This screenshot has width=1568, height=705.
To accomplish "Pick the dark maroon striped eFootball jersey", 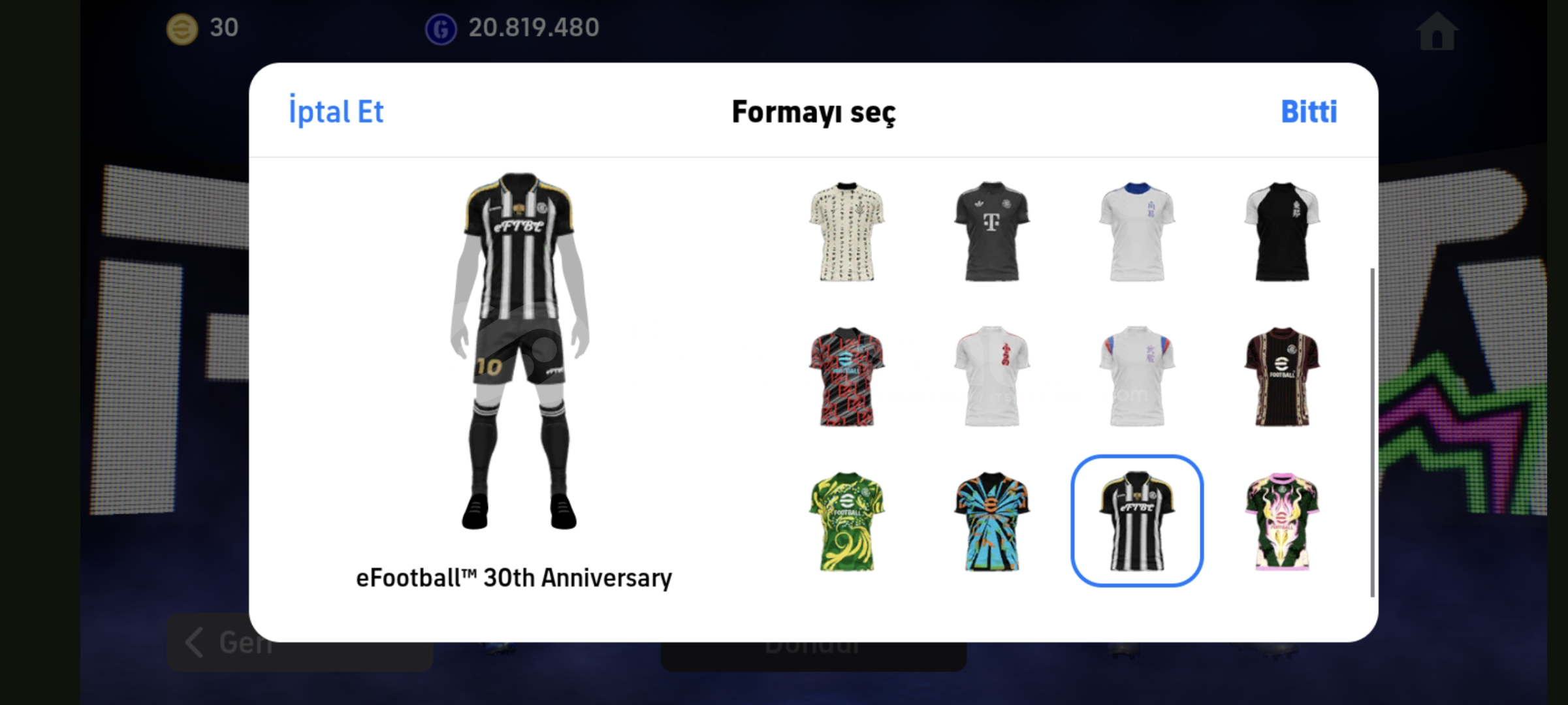I will click(1282, 377).
